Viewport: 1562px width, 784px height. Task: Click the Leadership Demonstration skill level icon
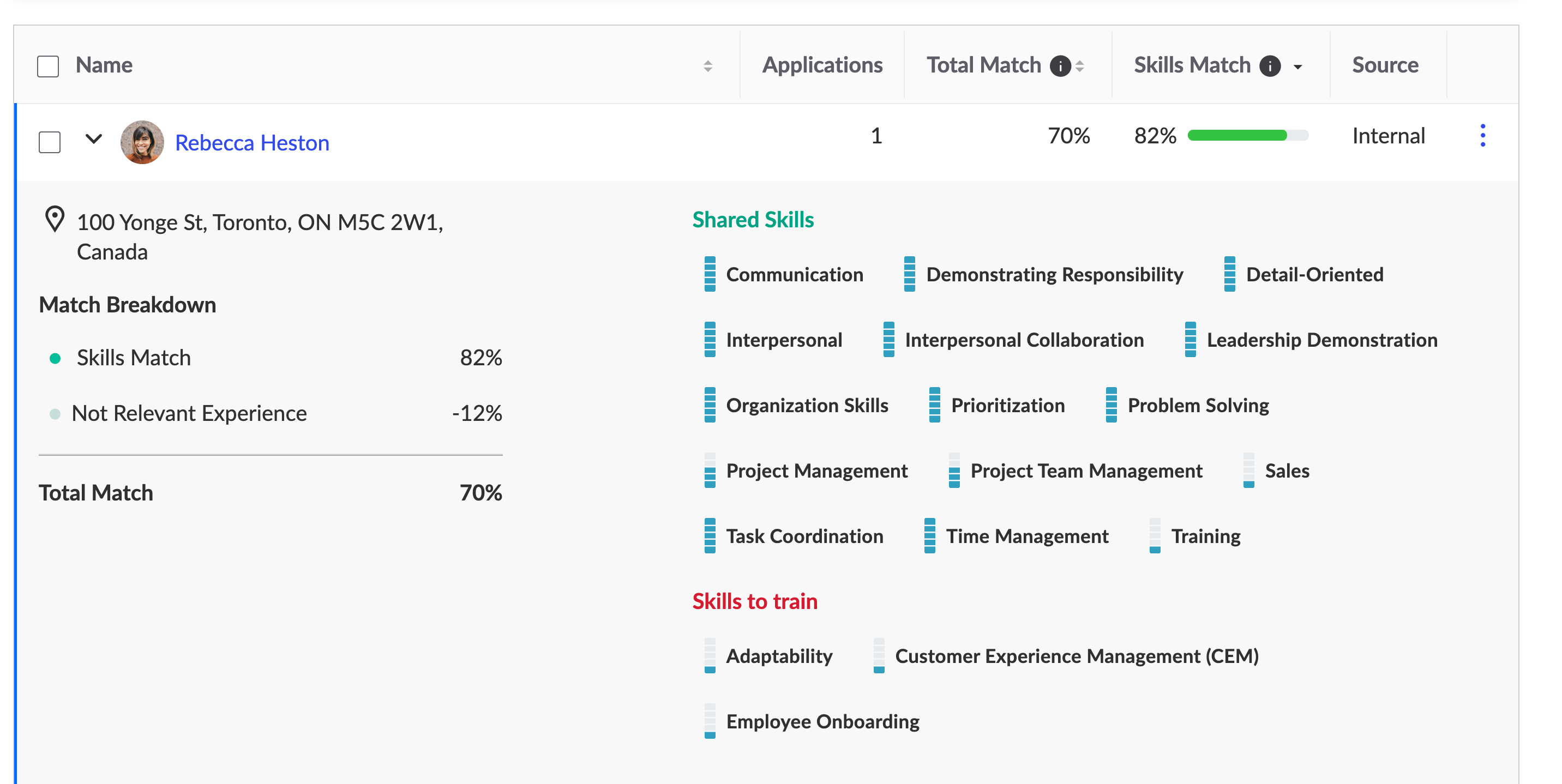pyautogui.click(x=1190, y=340)
